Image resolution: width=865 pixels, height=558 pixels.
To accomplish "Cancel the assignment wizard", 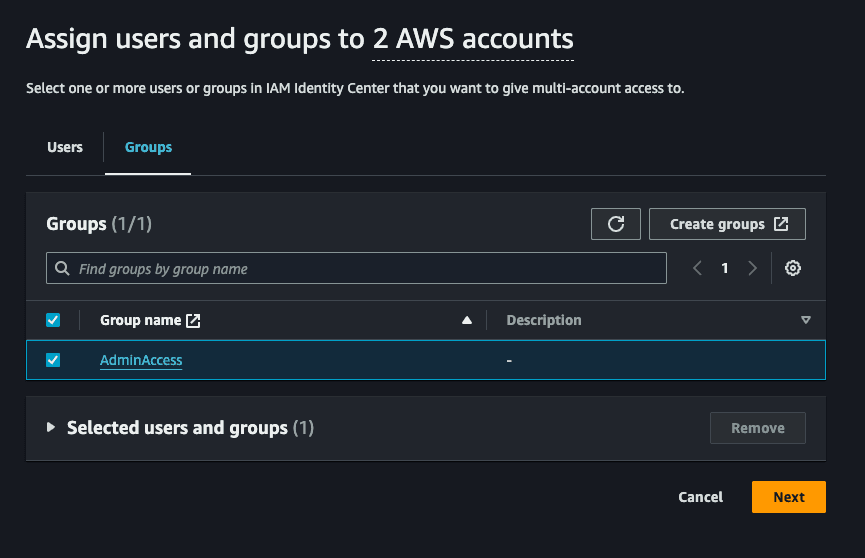I will (701, 497).
